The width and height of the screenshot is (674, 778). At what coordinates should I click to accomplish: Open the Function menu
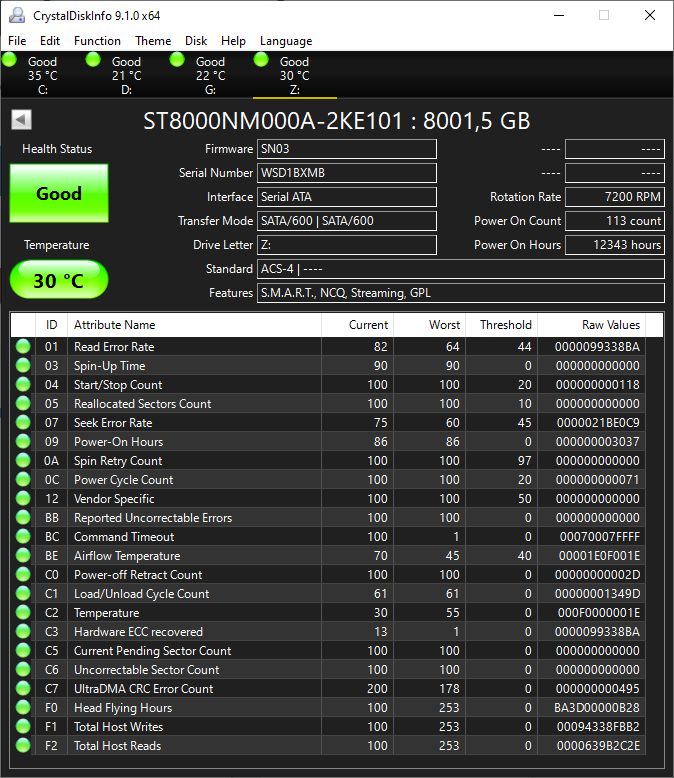click(97, 41)
